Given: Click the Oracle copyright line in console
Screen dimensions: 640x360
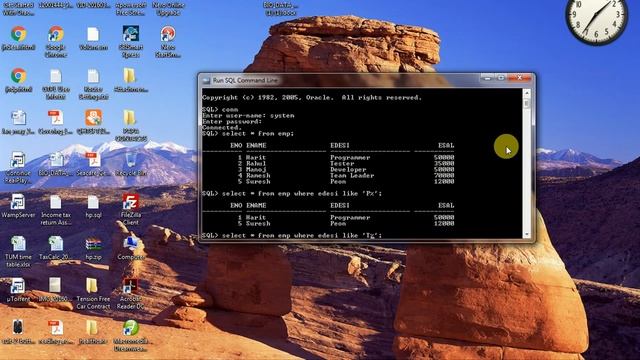Looking at the screenshot, I should (x=312, y=98).
